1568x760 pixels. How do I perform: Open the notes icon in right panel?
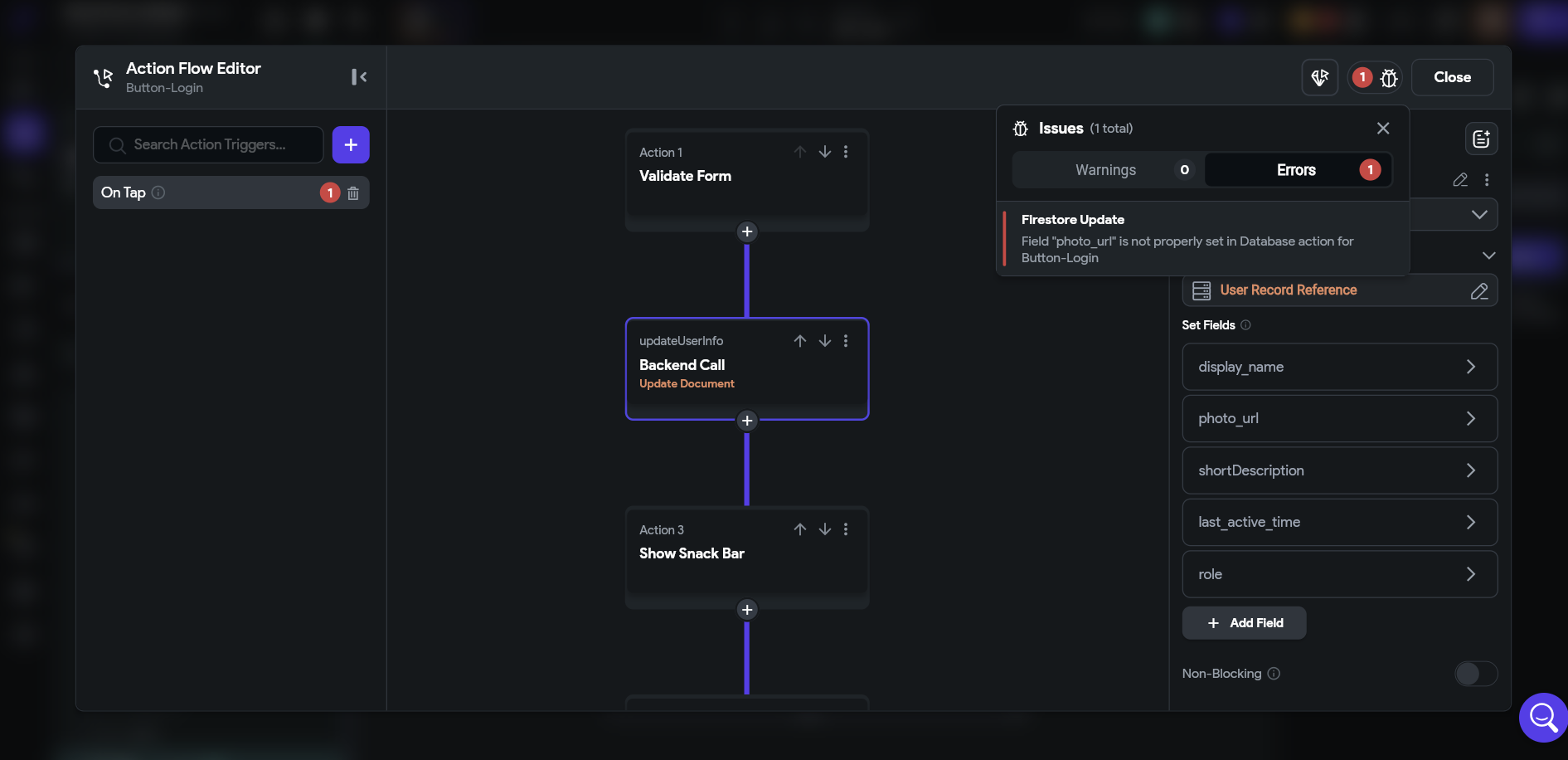click(x=1481, y=139)
